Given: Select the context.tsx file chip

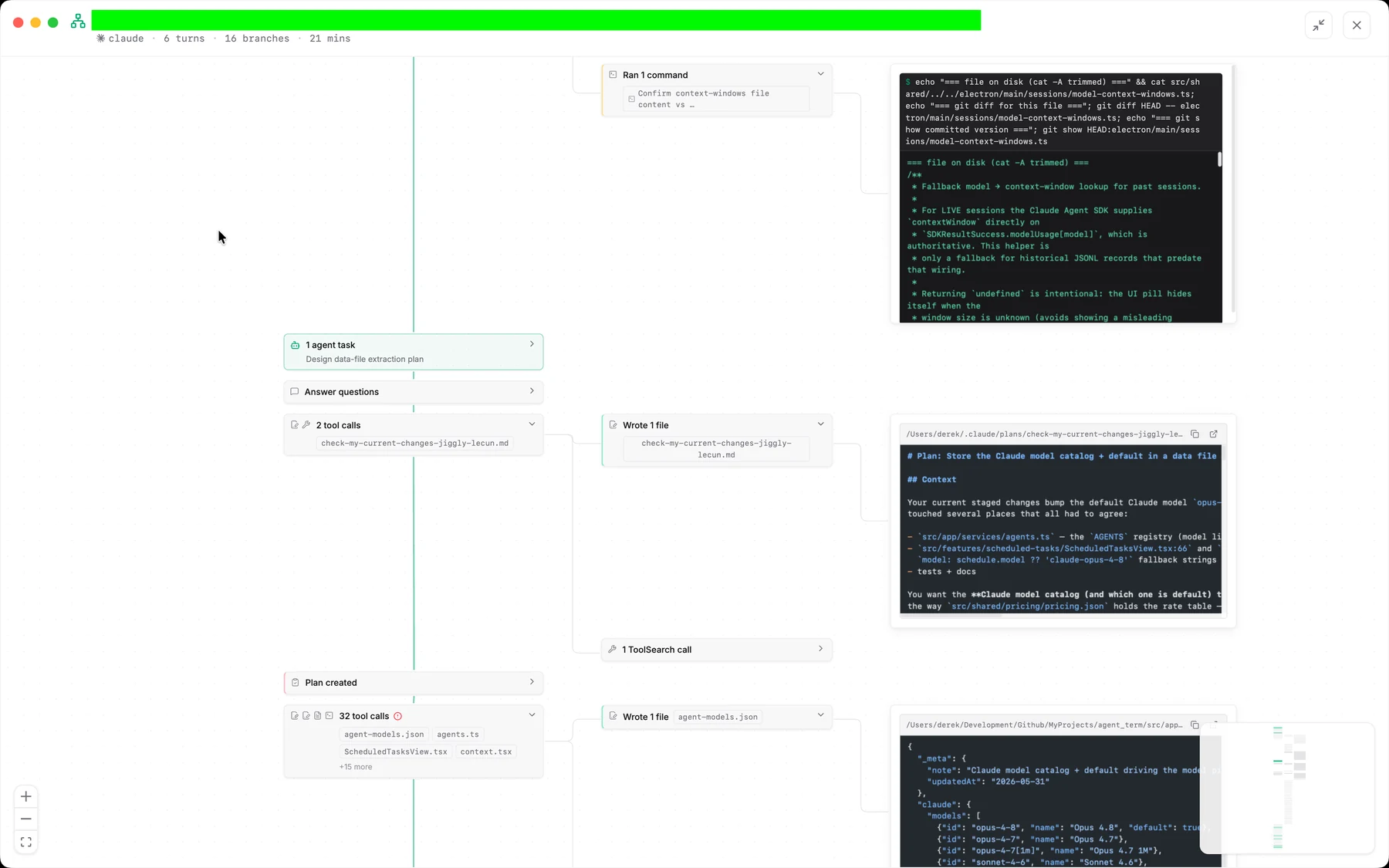Looking at the screenshot, I should [x=486, y=751].
